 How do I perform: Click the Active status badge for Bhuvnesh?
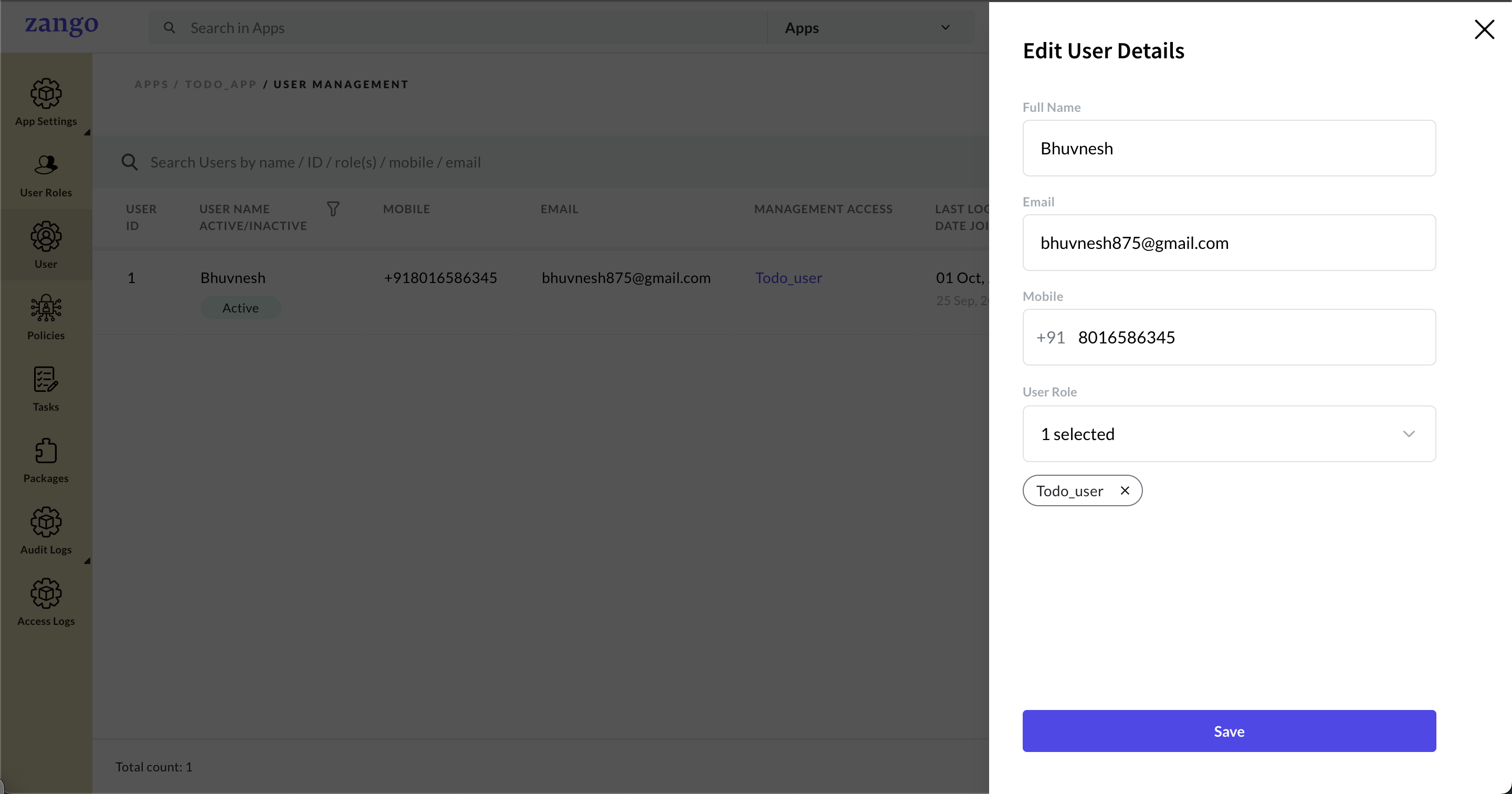coord(240,308)
